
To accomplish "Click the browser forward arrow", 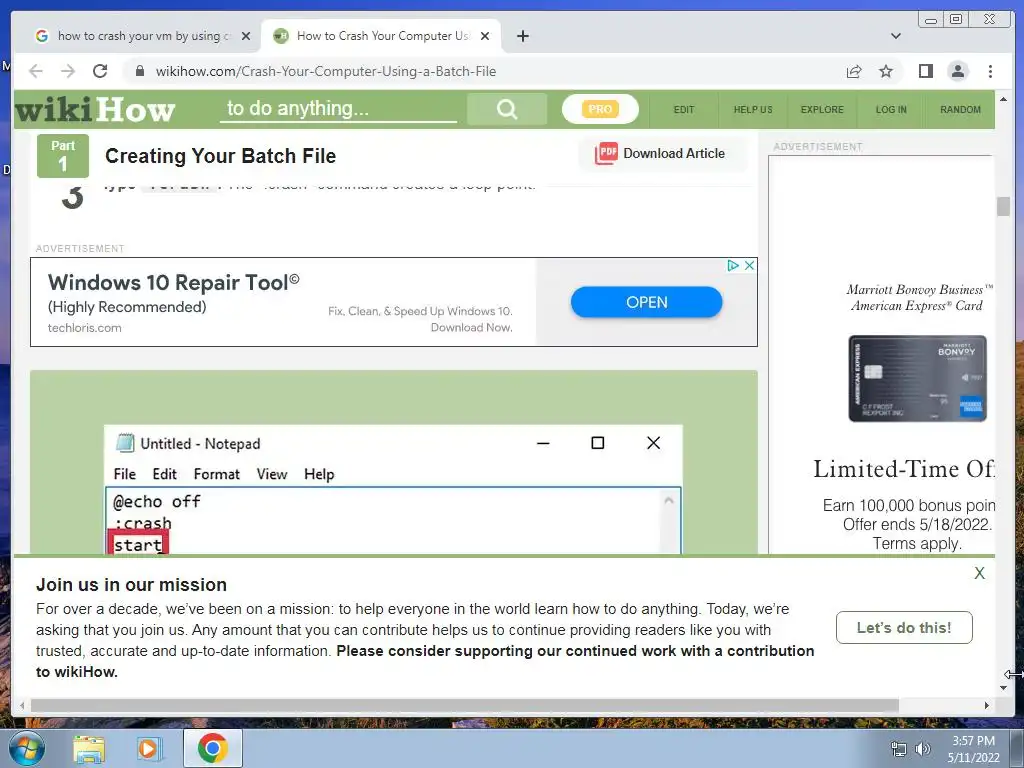I will [x=68, y=71].
